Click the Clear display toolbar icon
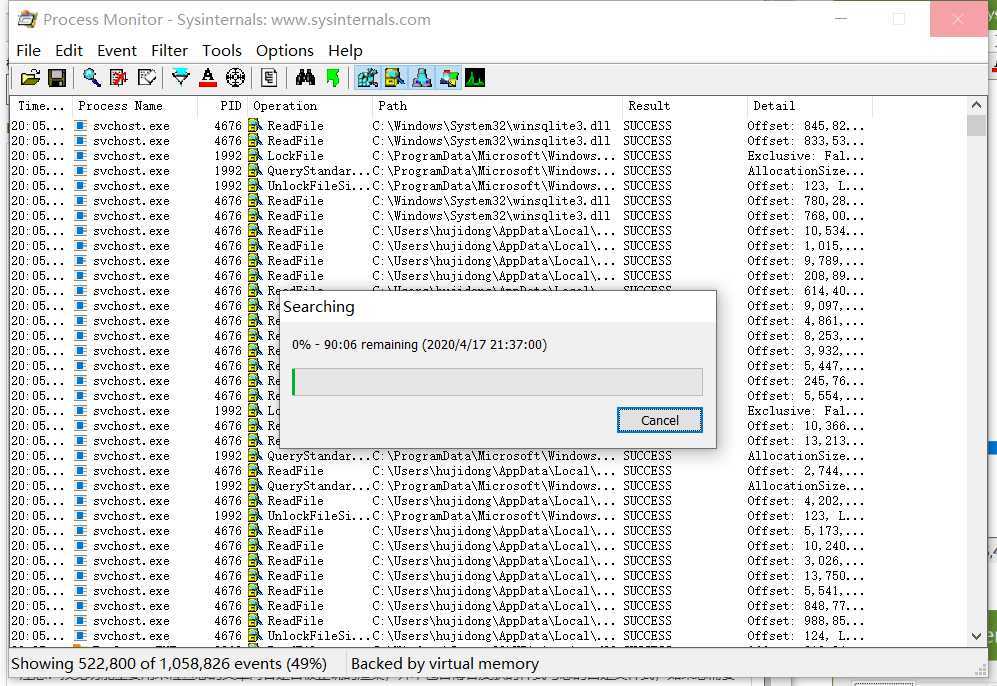997x686 pixels. tap(147, 78)
